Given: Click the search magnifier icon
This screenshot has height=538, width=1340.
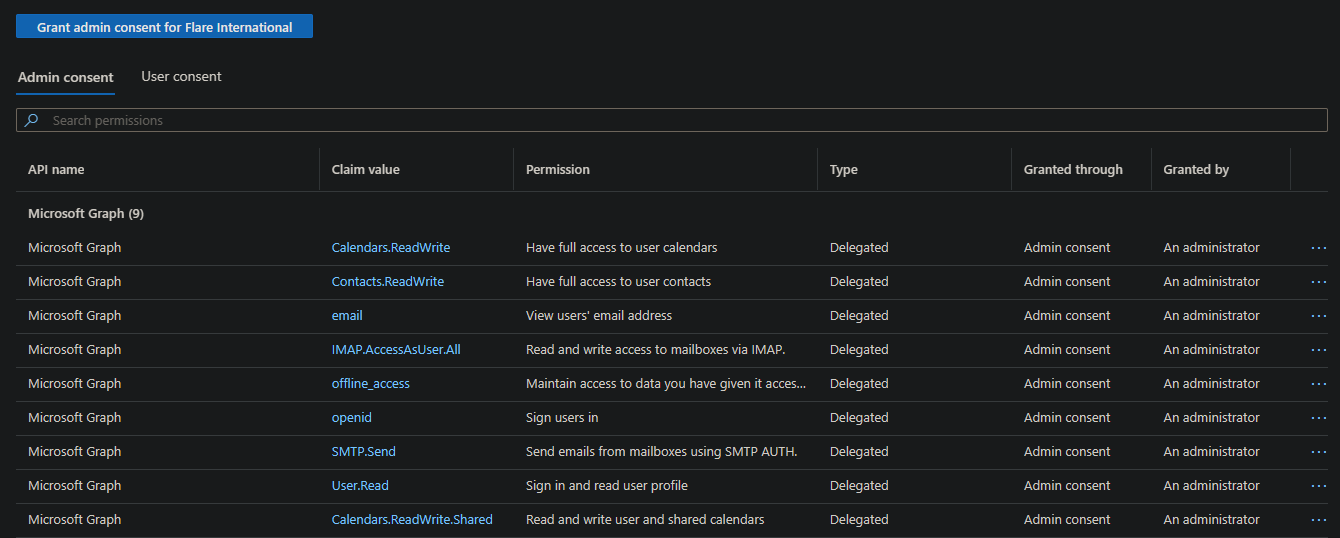Looking at the screenshot, I should 32,120.
